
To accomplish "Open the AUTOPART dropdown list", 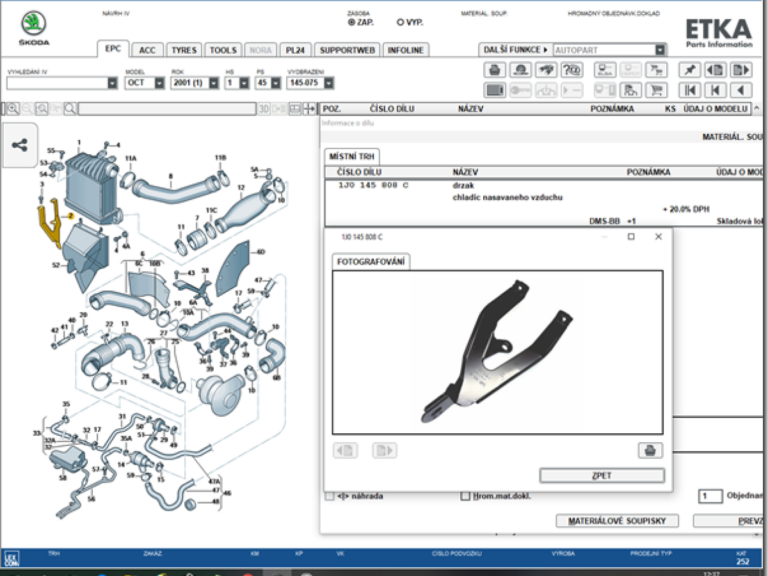I will [x=660, y=49].
